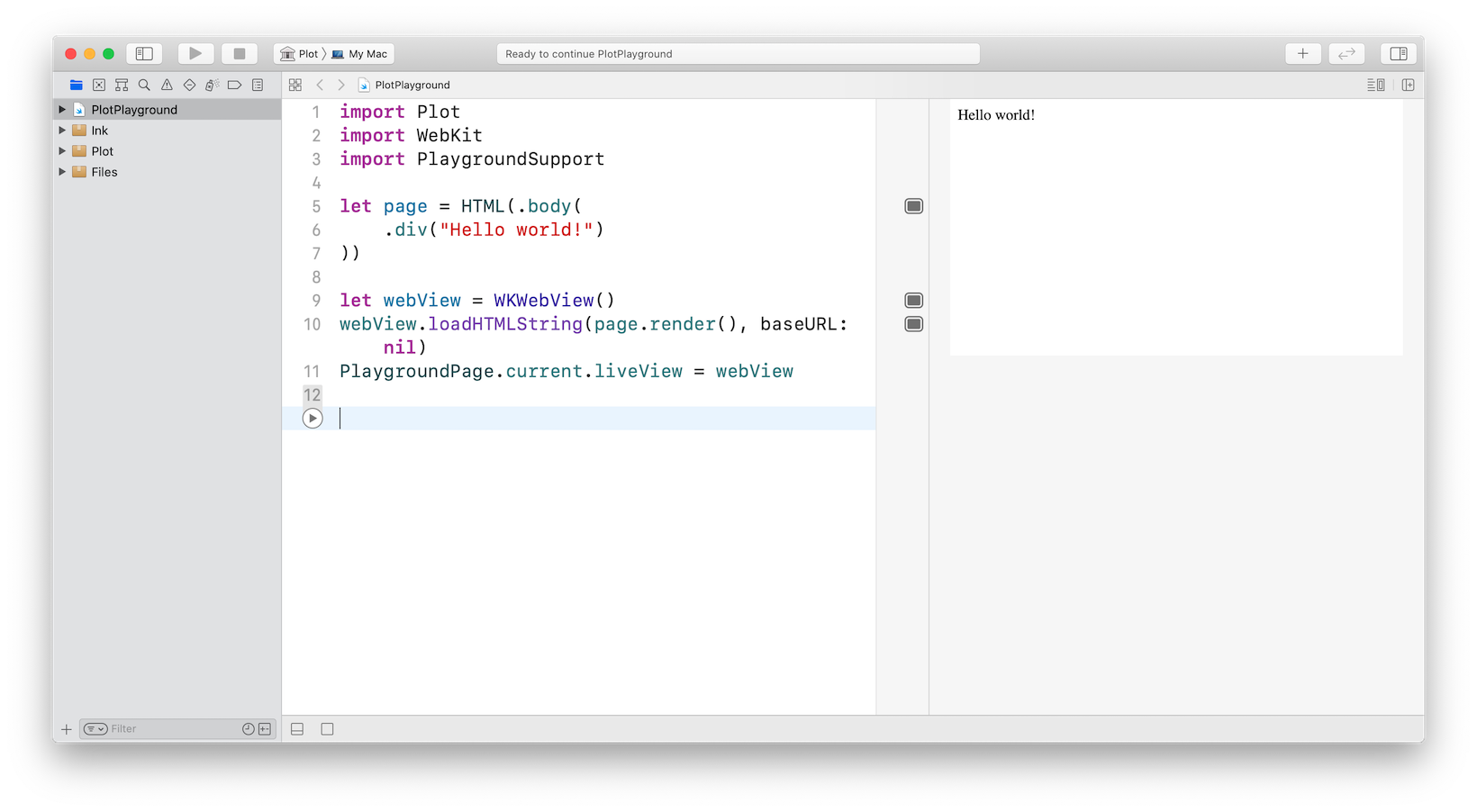Expand the PlotPlayground tree item
This screenshot has height=812, width=1477.
pos(62,109)
